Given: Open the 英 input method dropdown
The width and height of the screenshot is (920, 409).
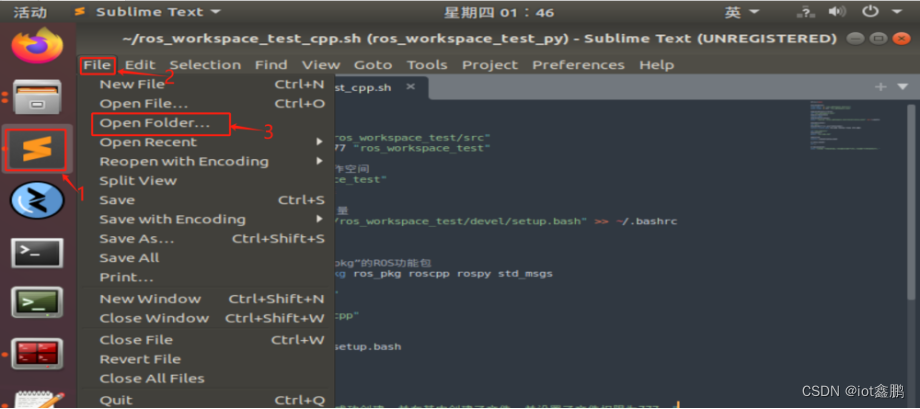Looking at the screenshot, I should pyautogui.click(x=742, y=12).
